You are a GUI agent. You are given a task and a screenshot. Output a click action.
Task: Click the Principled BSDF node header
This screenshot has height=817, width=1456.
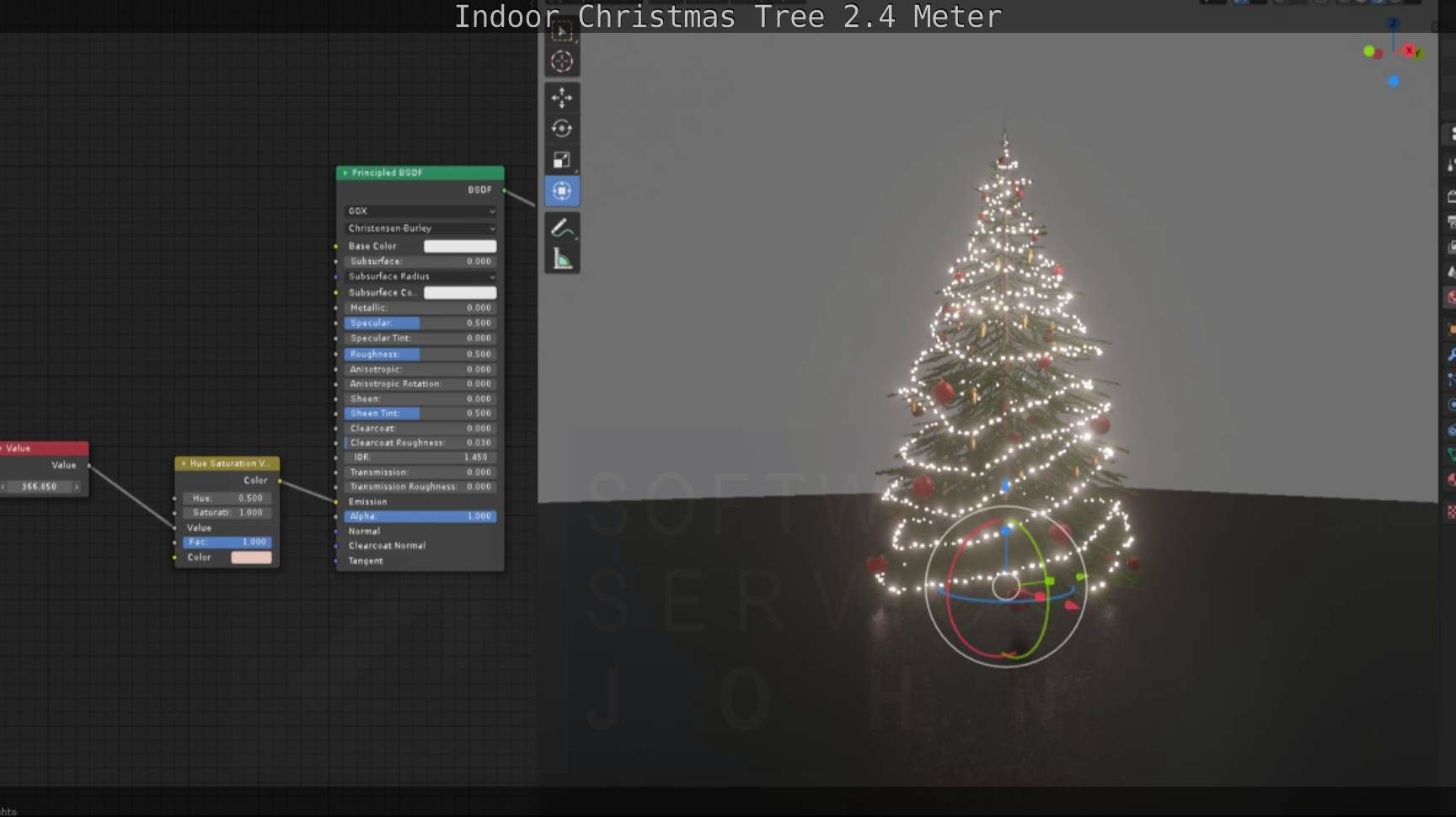420,173
